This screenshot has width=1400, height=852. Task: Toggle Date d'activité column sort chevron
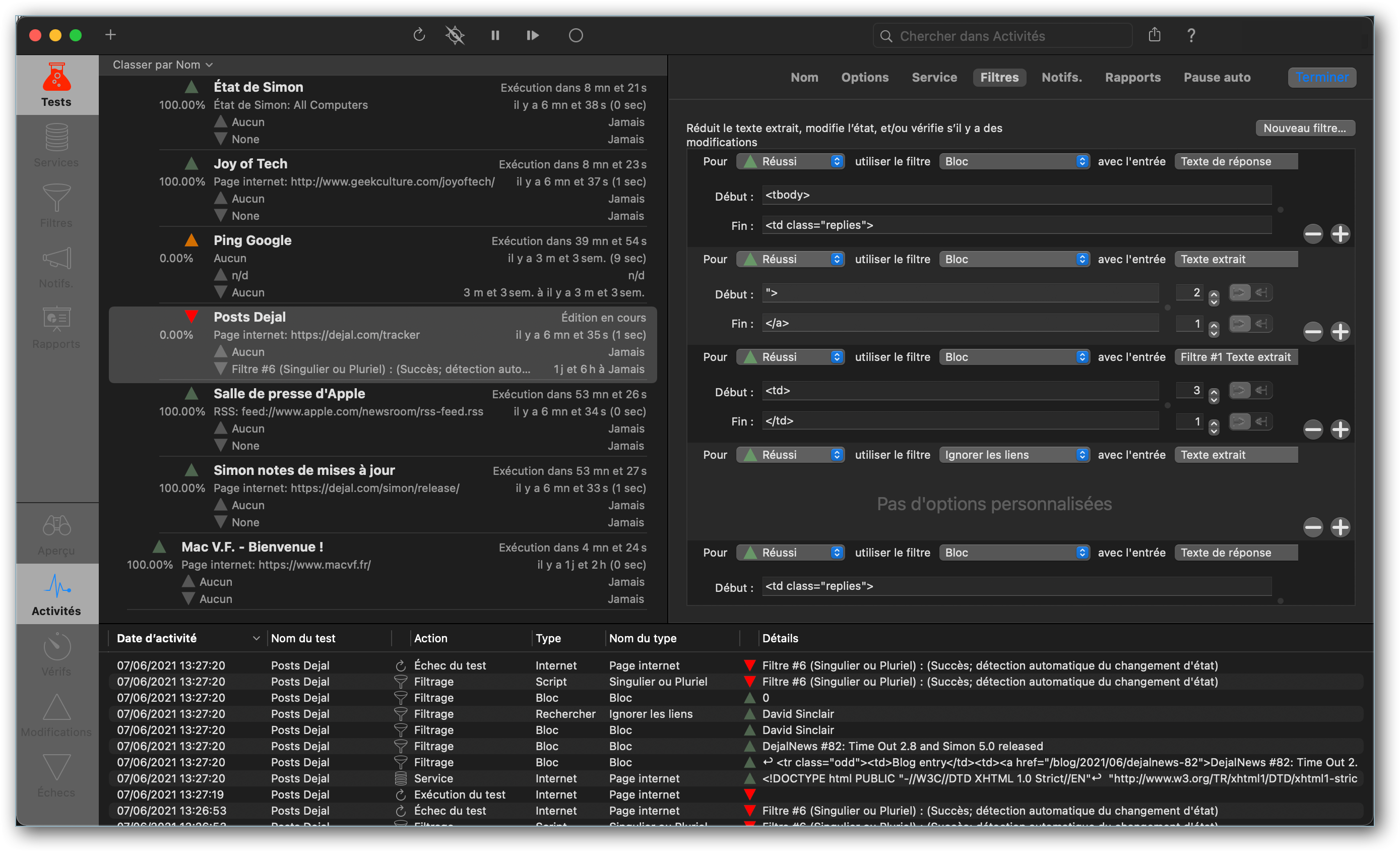(256, 638)
